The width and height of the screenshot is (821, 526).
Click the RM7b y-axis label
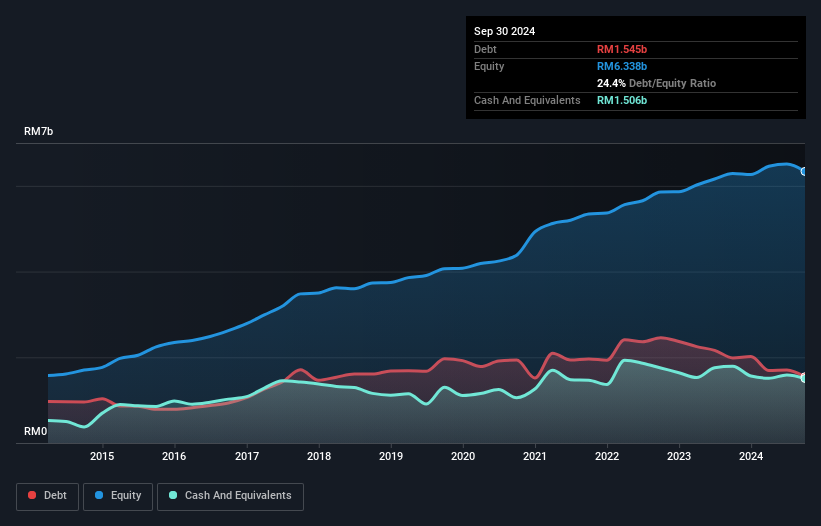[38, 131]
